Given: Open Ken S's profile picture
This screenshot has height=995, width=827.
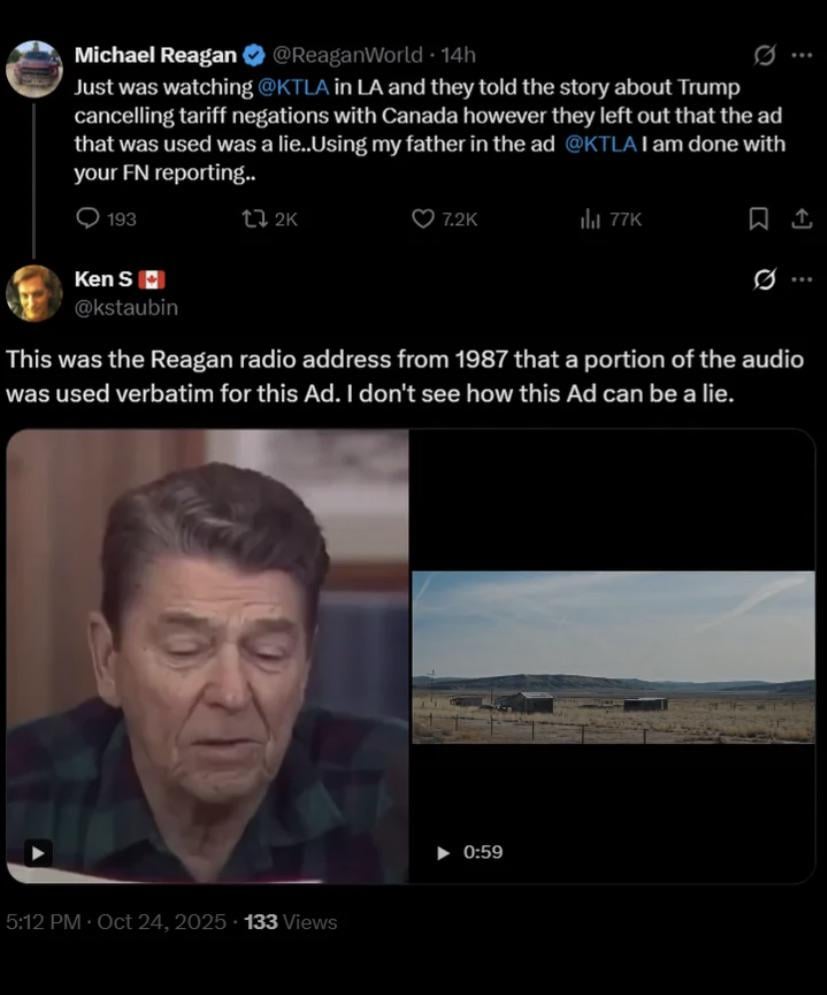Looking at the screenshot, I should [34, 293].
